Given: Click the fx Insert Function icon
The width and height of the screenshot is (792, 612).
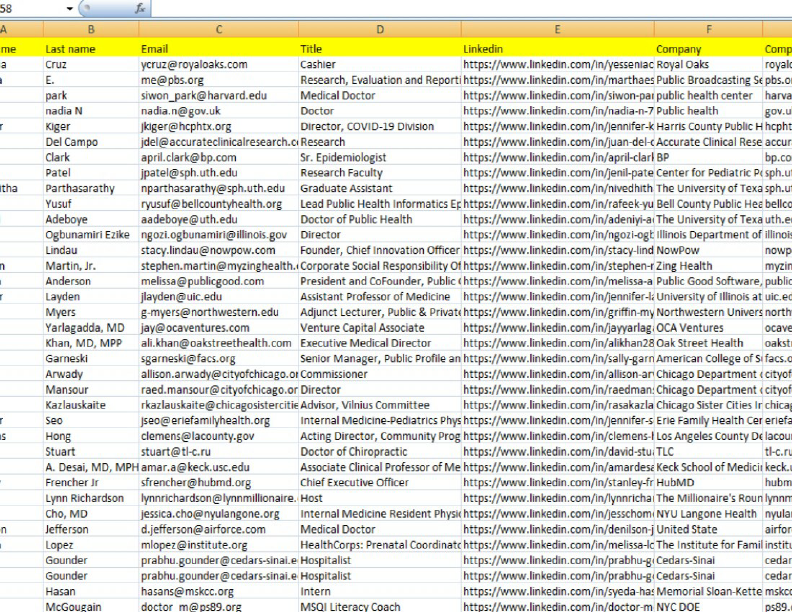Looking at the screenshot, I should pos(140,9).
